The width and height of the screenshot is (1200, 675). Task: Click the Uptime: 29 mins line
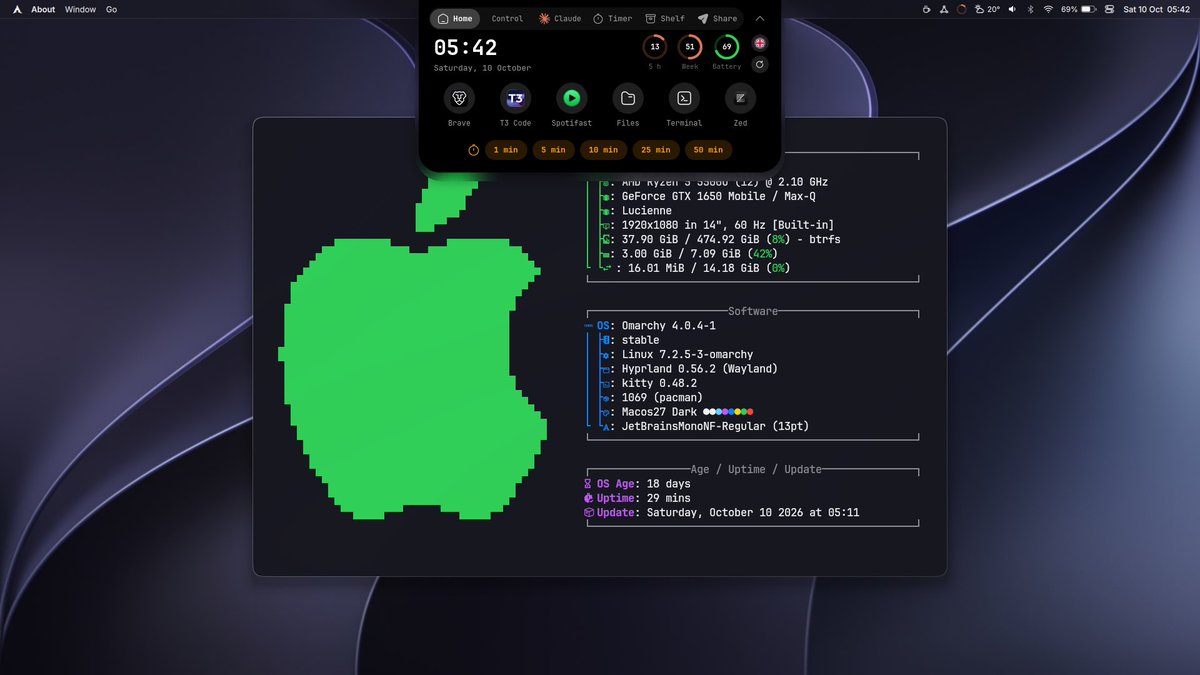click(637, 498)
